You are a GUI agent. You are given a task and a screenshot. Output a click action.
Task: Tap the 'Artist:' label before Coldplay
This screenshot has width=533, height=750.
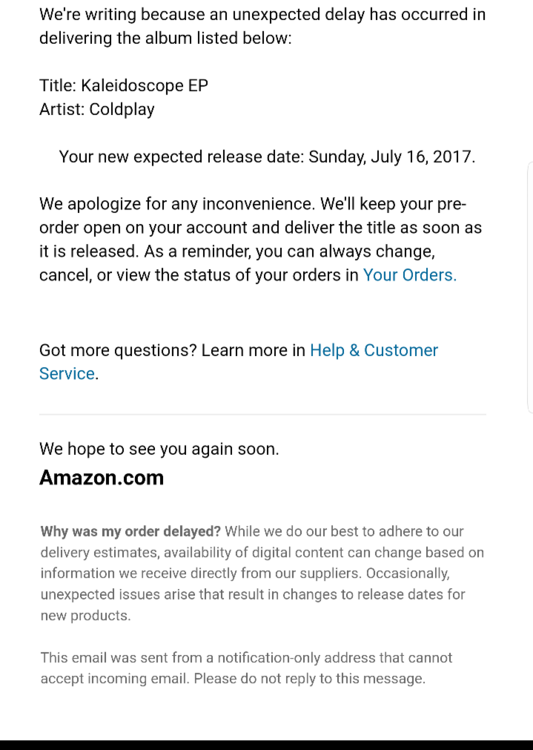(62, 110)
